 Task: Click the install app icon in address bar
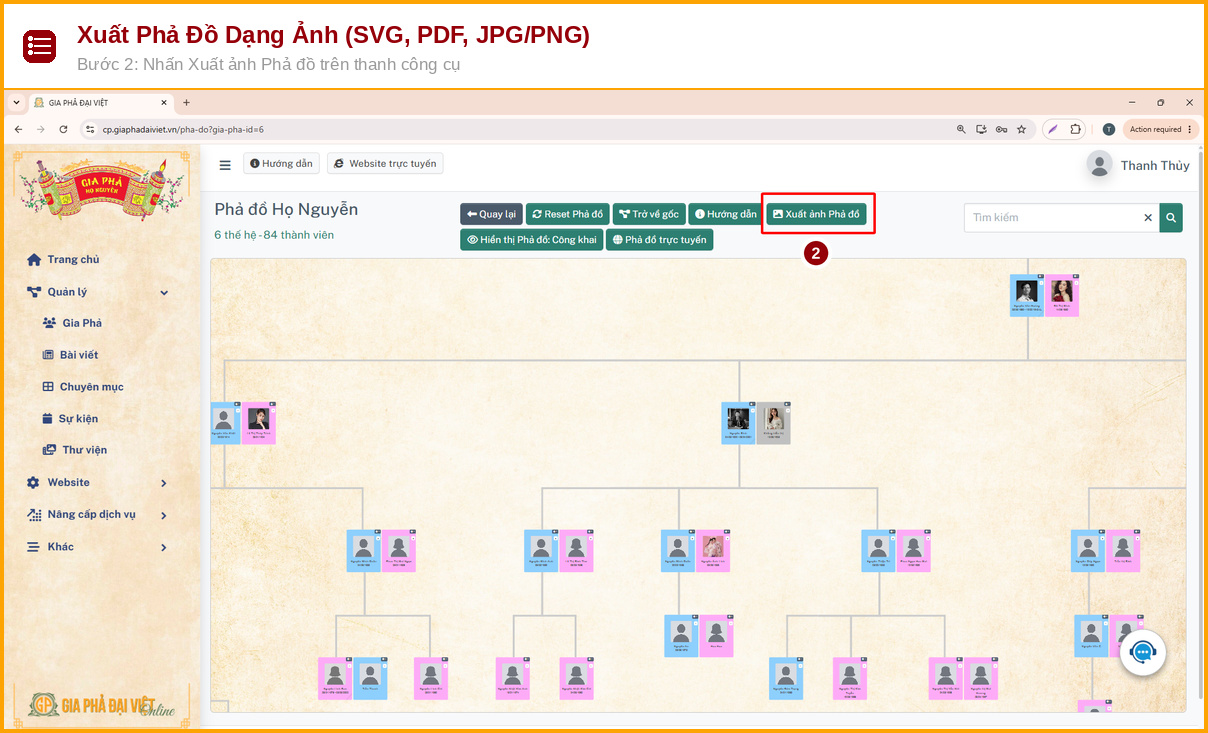(981, 129)
